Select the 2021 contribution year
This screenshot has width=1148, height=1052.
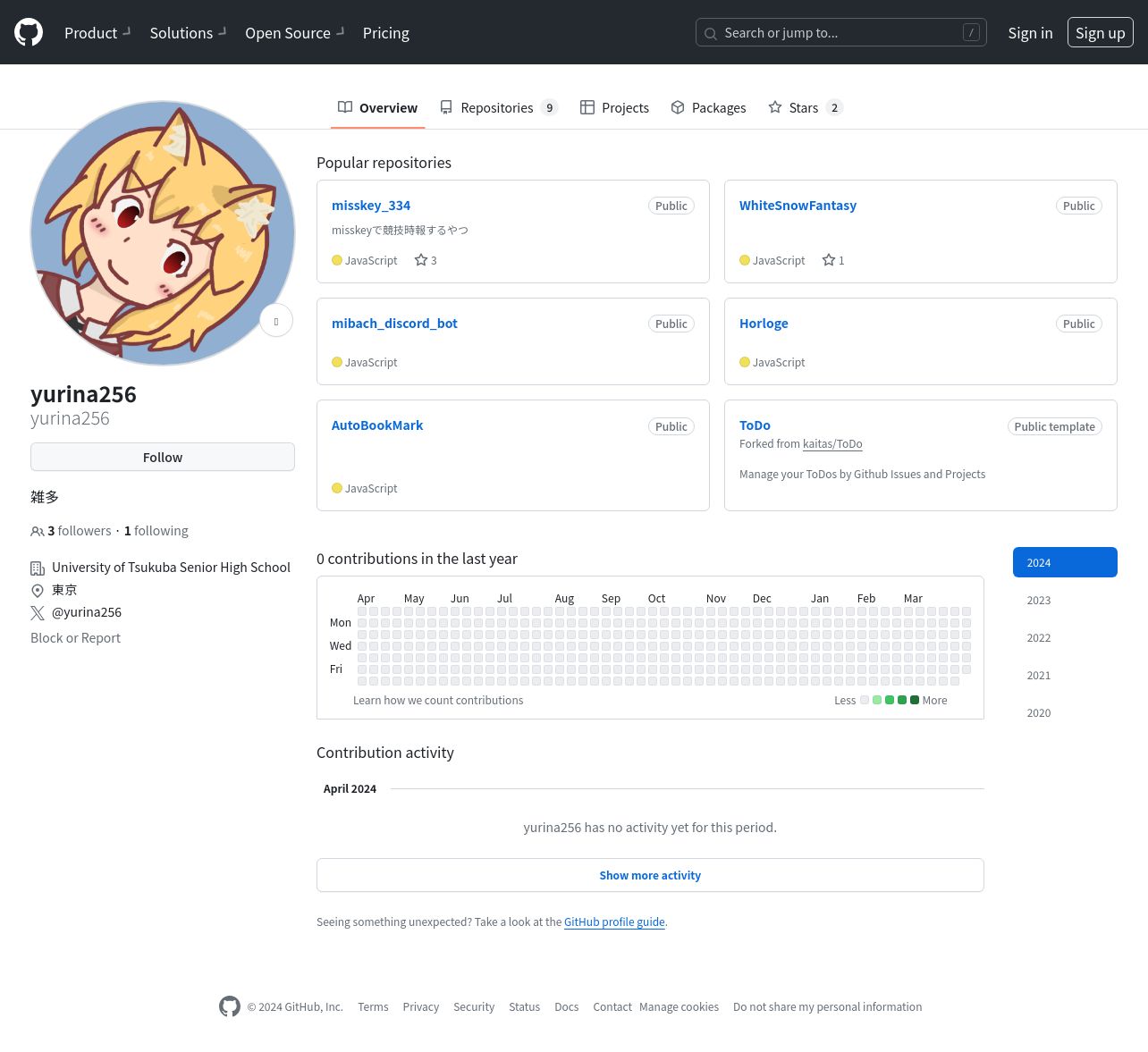click(x=1039, y=676)
